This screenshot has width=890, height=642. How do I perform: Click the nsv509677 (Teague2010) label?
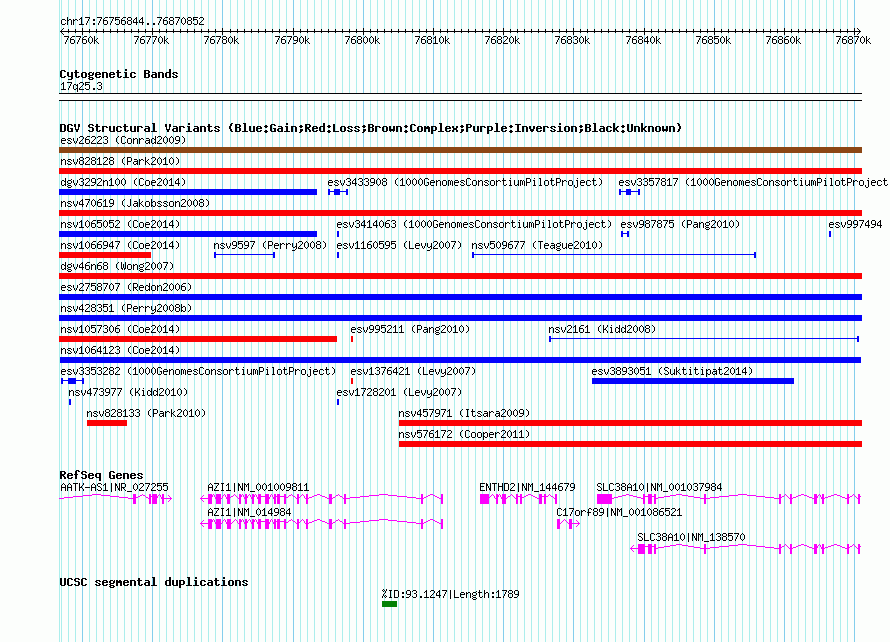point(537,245)
